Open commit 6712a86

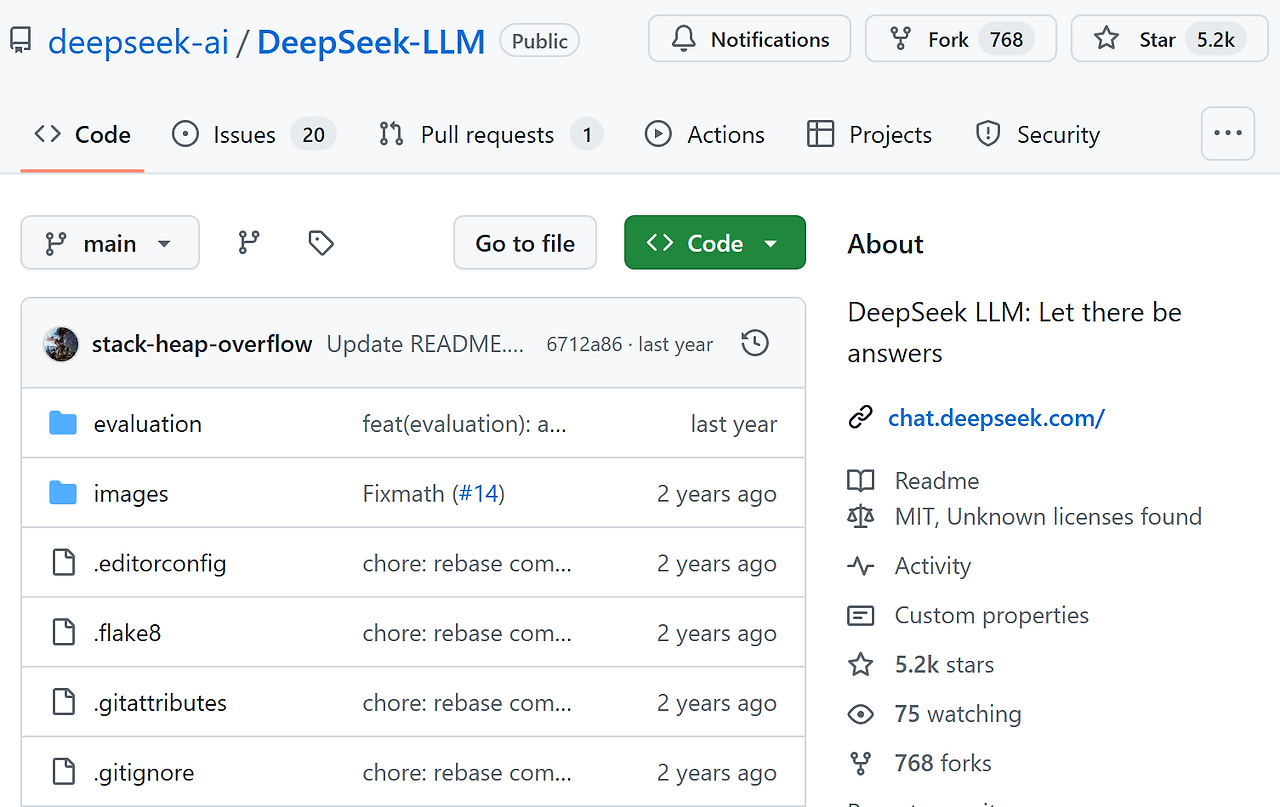point(584,344)
